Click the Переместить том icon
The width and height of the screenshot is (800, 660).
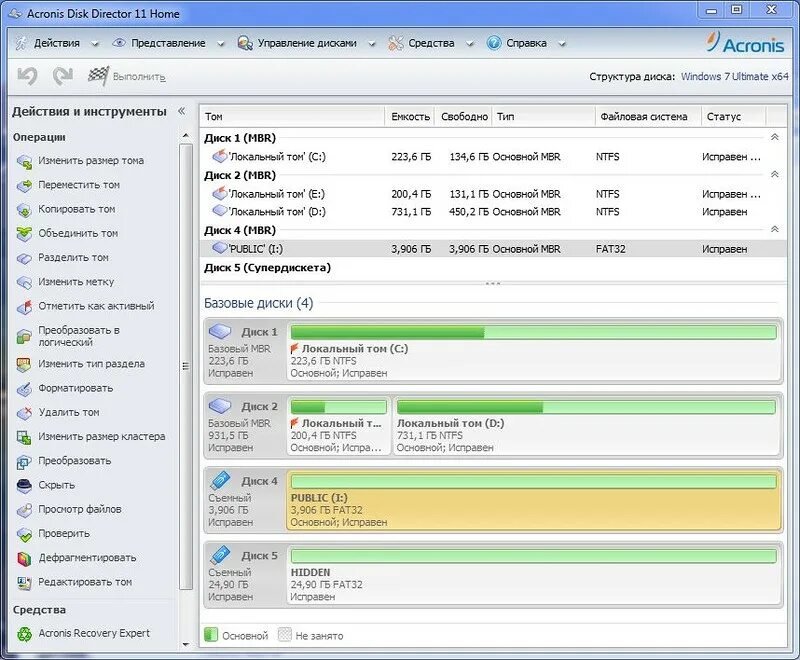[x=24, y=185]
